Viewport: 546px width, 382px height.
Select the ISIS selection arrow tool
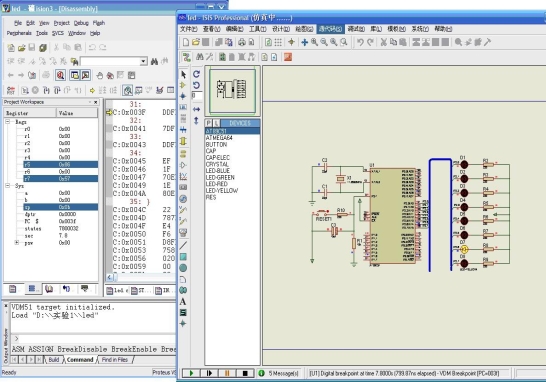tap(184, 75)
